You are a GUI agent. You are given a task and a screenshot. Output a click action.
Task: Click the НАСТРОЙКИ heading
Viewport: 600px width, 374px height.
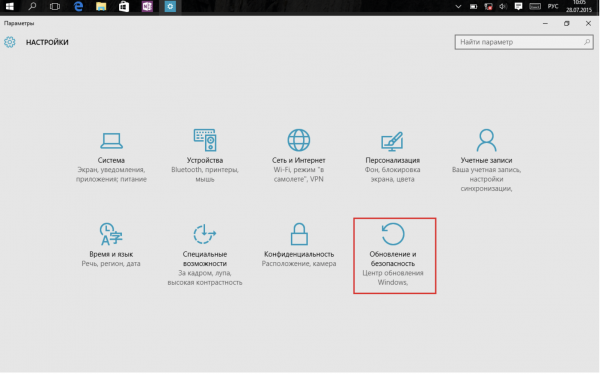[x=47, y=42]
